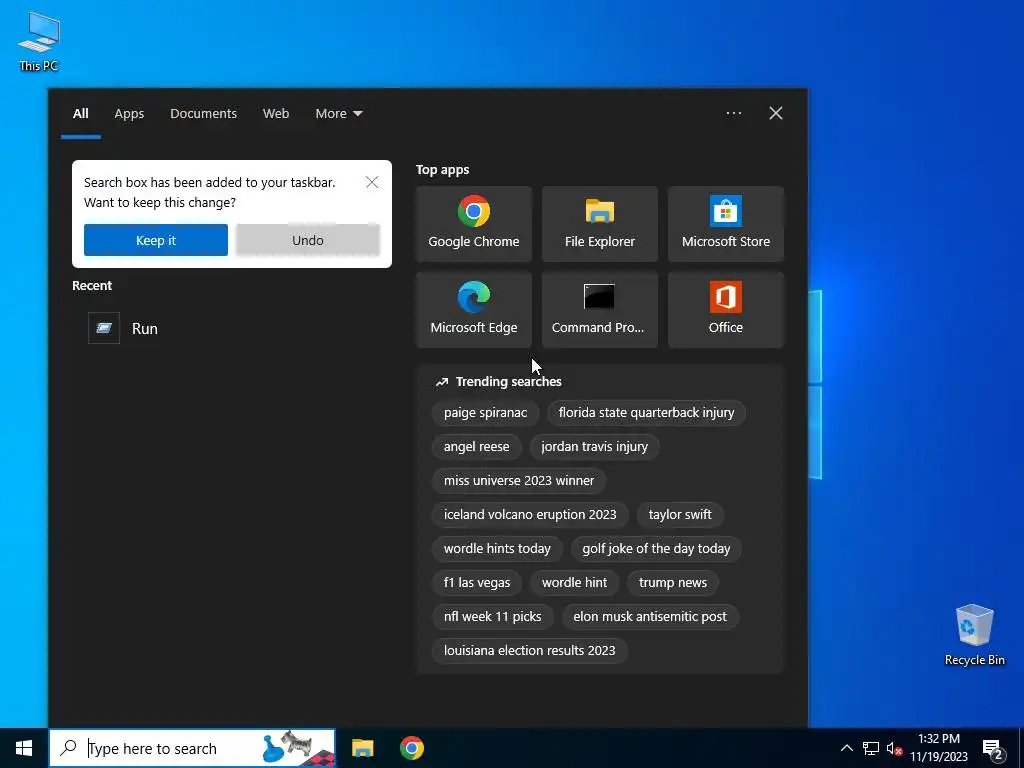Click the muted volume tray icon
This screenshot has width=1024, height=768.
894,748
